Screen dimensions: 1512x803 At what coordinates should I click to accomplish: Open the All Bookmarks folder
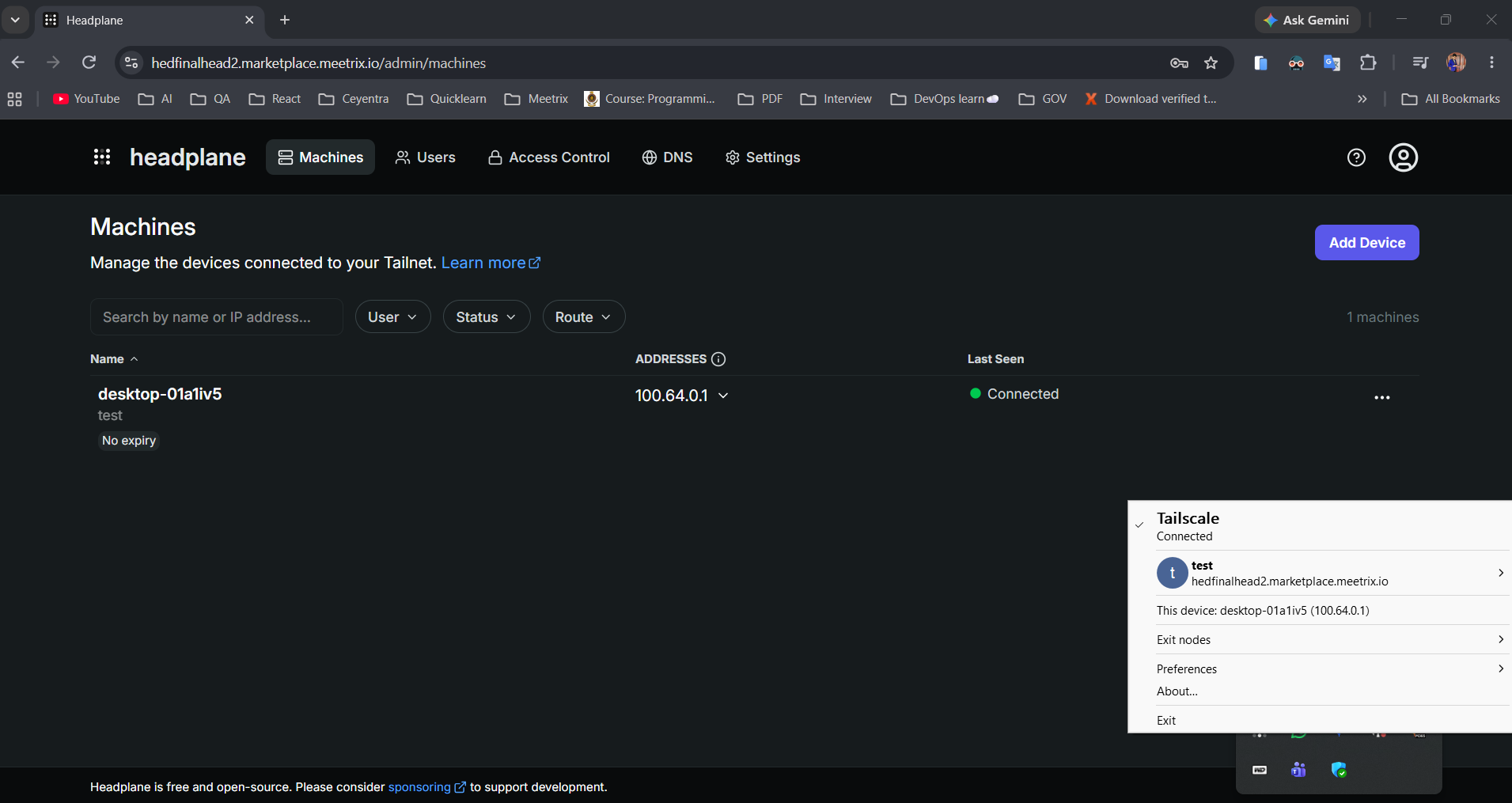(1450, 99)
